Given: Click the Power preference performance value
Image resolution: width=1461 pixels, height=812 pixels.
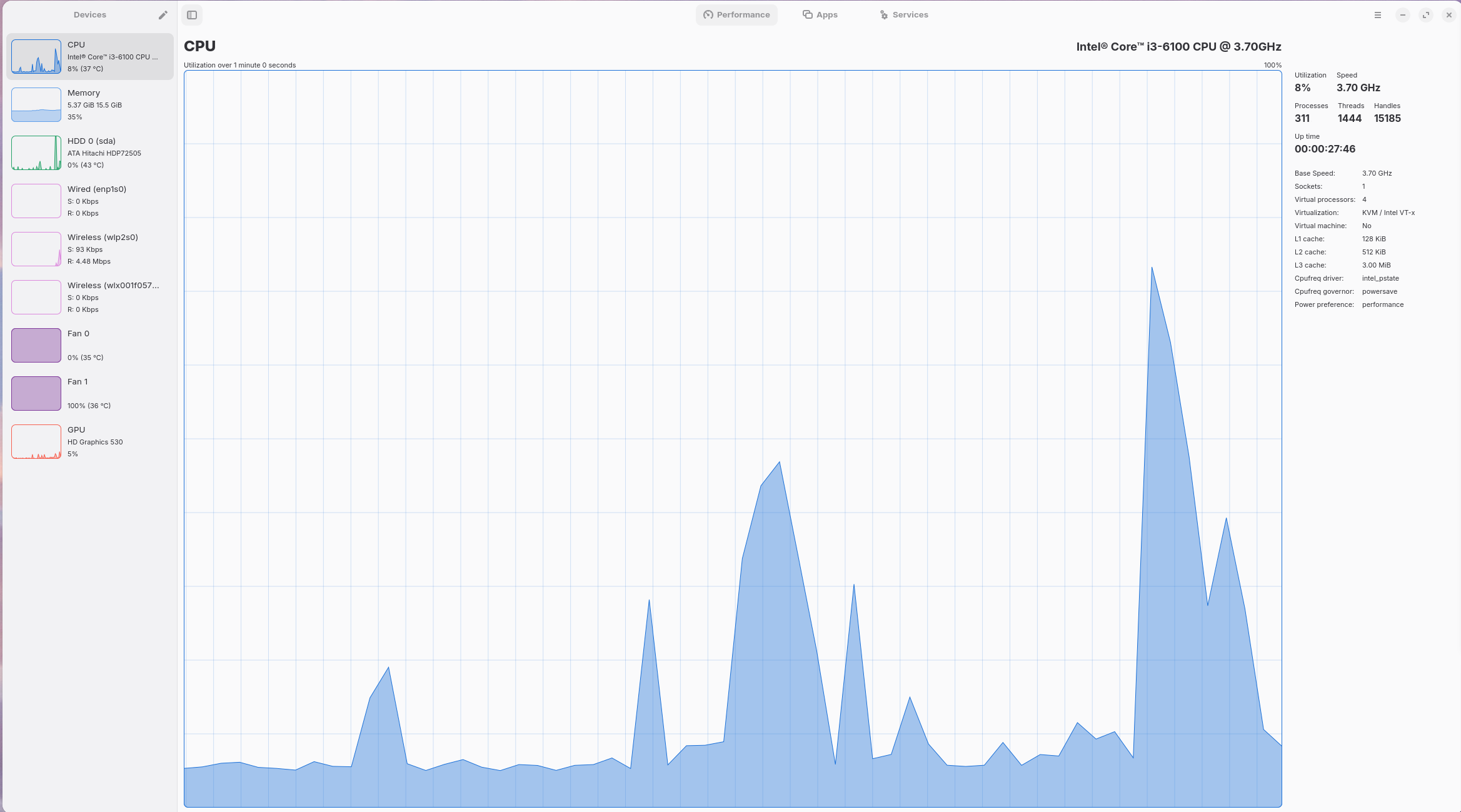Looking at the screenshot, I should [1383, 305].
